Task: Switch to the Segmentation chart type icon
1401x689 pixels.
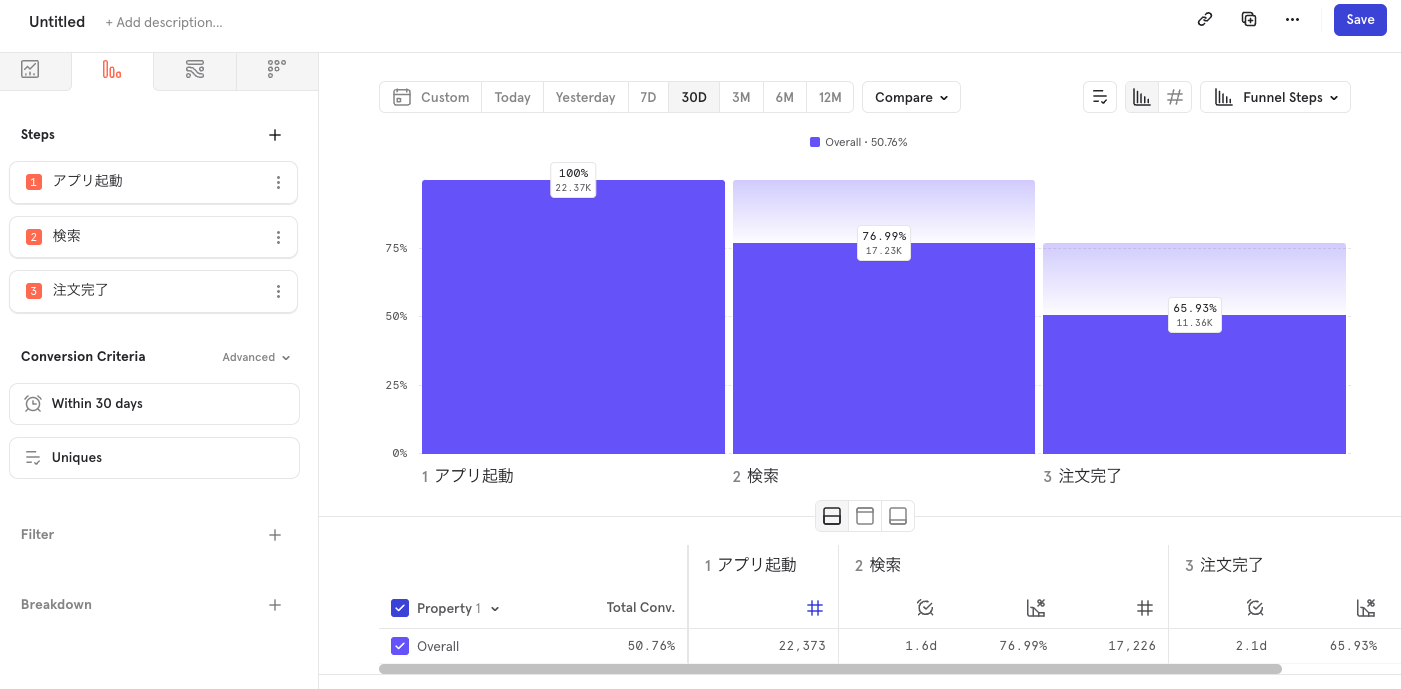Action: 30,69
